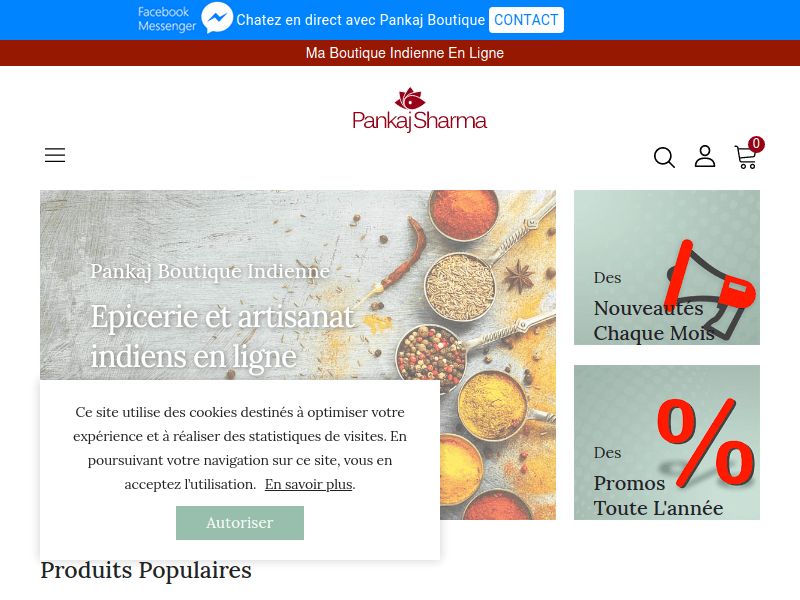Click the Facebook Messenger label text

click(x=167, y=19)
